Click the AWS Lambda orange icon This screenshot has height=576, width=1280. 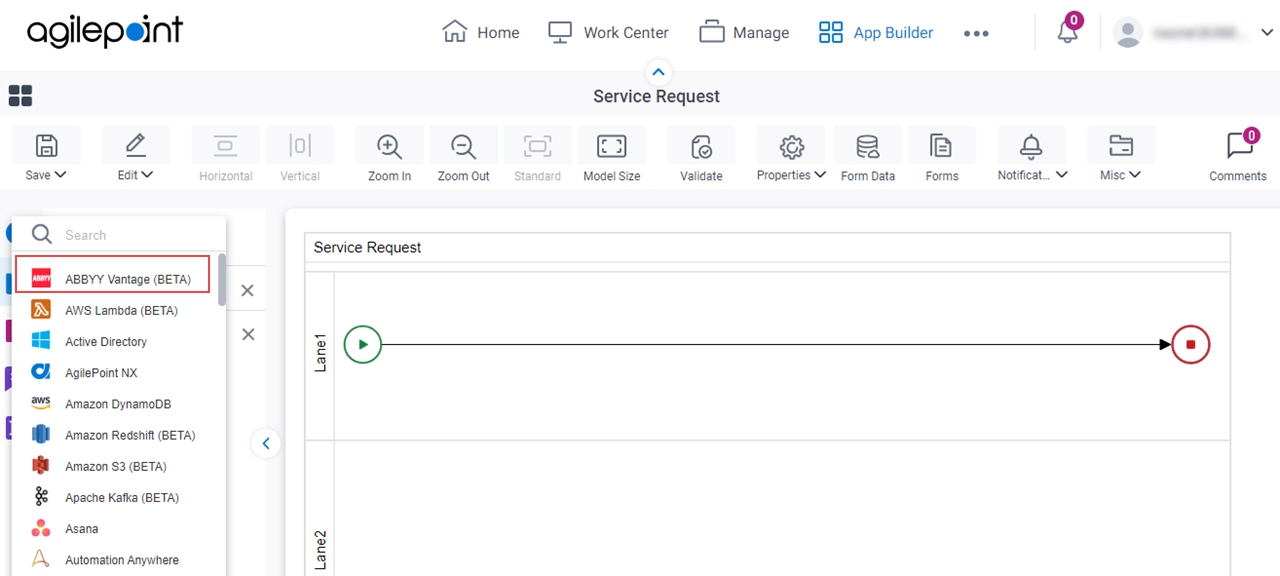(x=41, y=310)
